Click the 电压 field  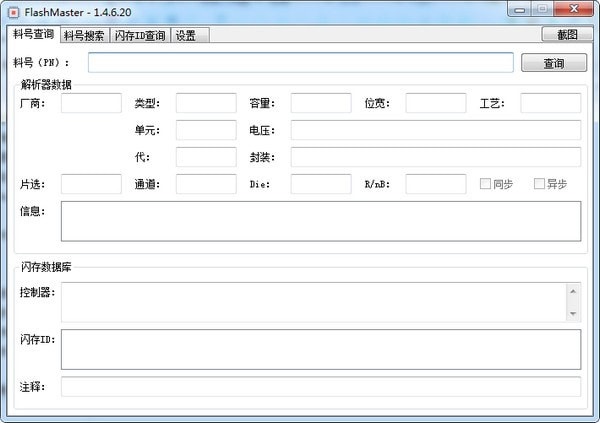pyautogui.click(x=435, y=130)
